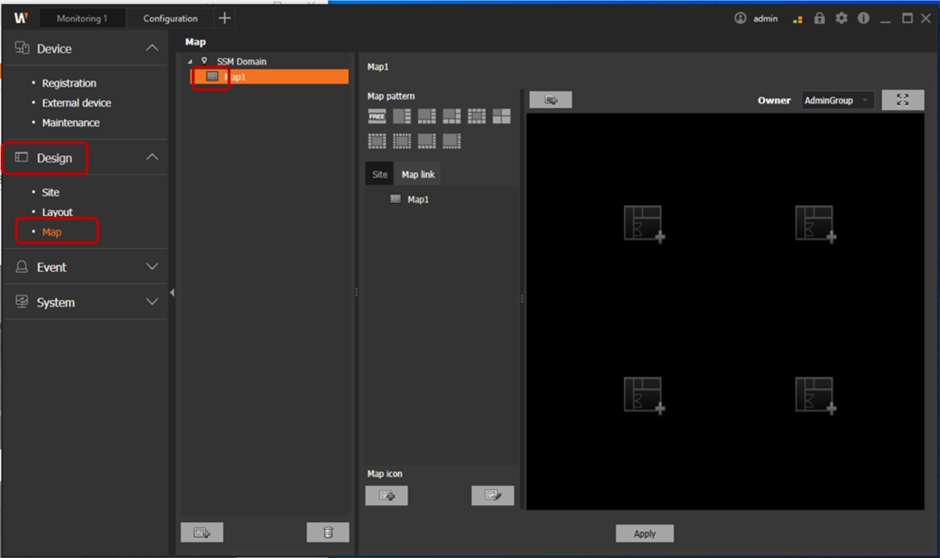Expand the System section
Screen dimensions: 940x558
[x=152, y=302]
